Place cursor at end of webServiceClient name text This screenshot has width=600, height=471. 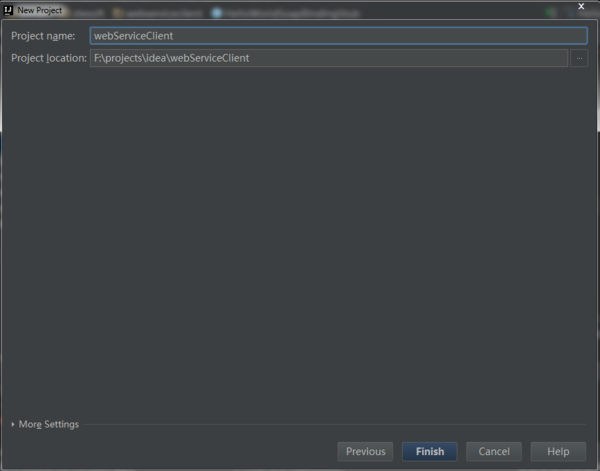click(175, 36)
